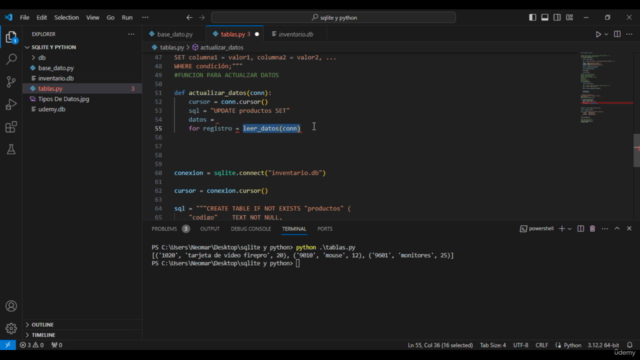Screen dimensions: 640x360
Task: Toggle the Secondary Side Bar layout icon
Action: (557, 18)
